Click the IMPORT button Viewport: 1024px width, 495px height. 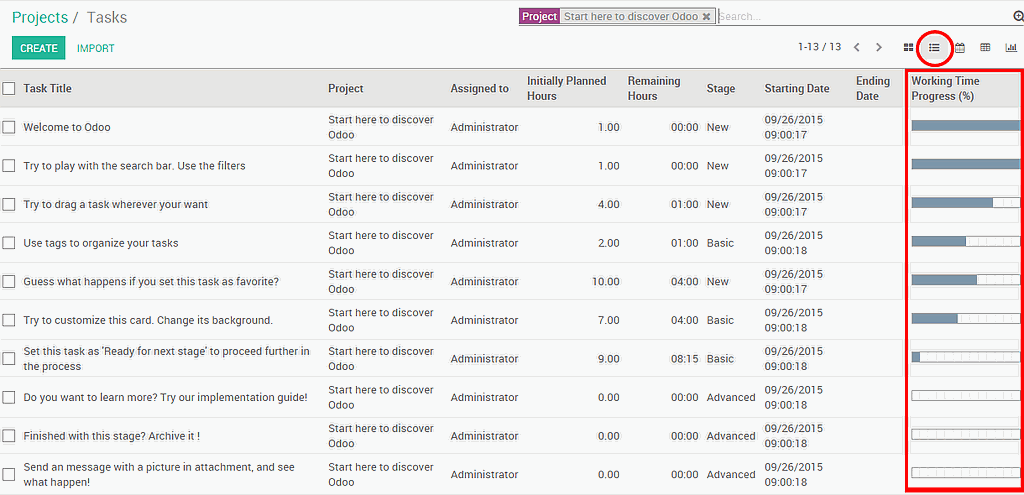[x=96, y=48]
